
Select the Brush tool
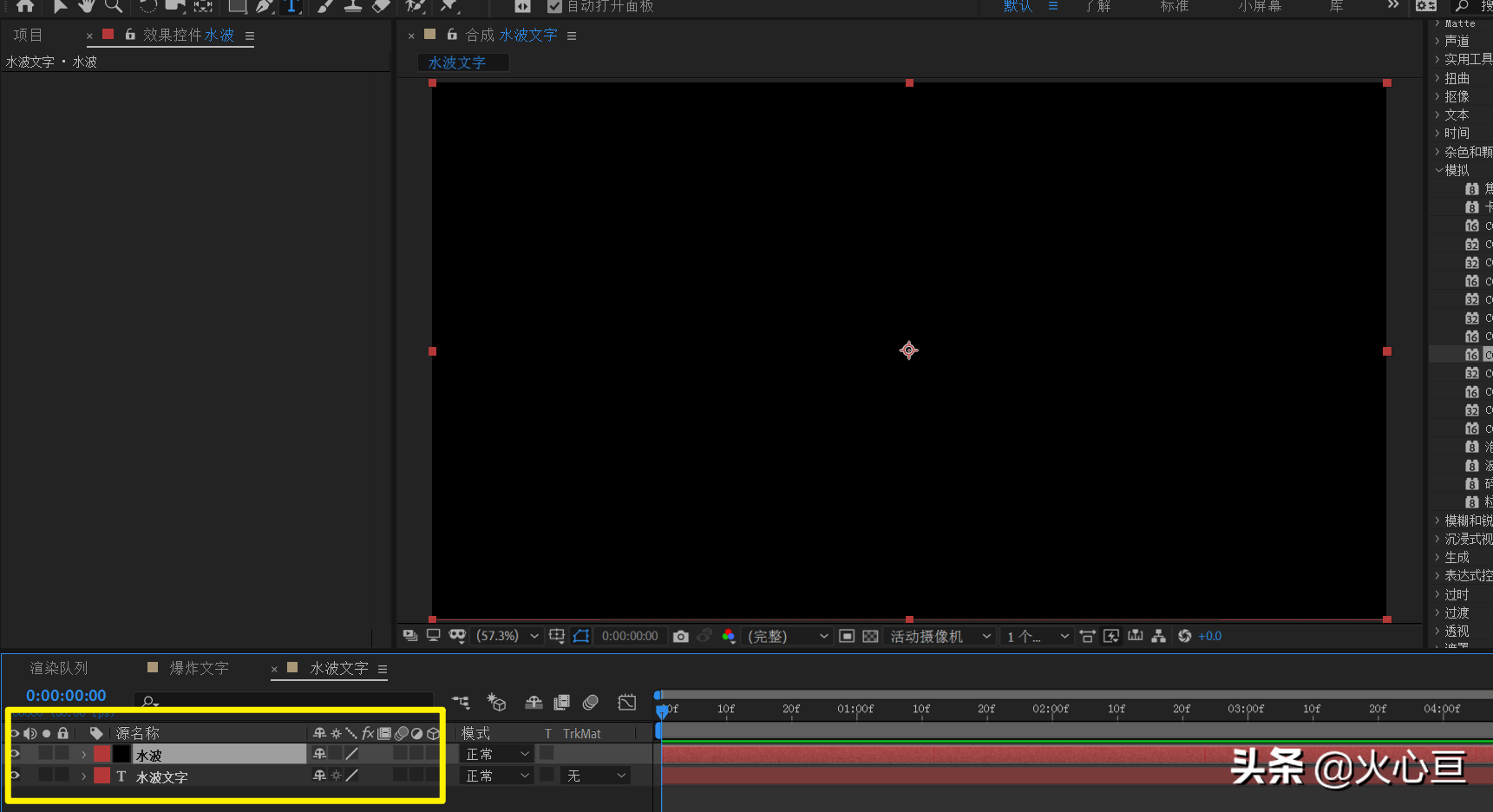[x=325, y=6]
